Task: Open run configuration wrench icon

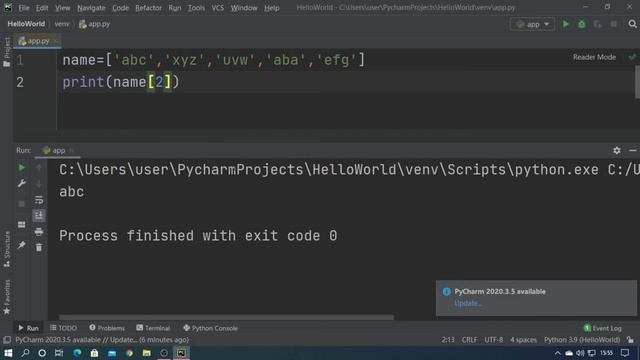Action: 22,183
